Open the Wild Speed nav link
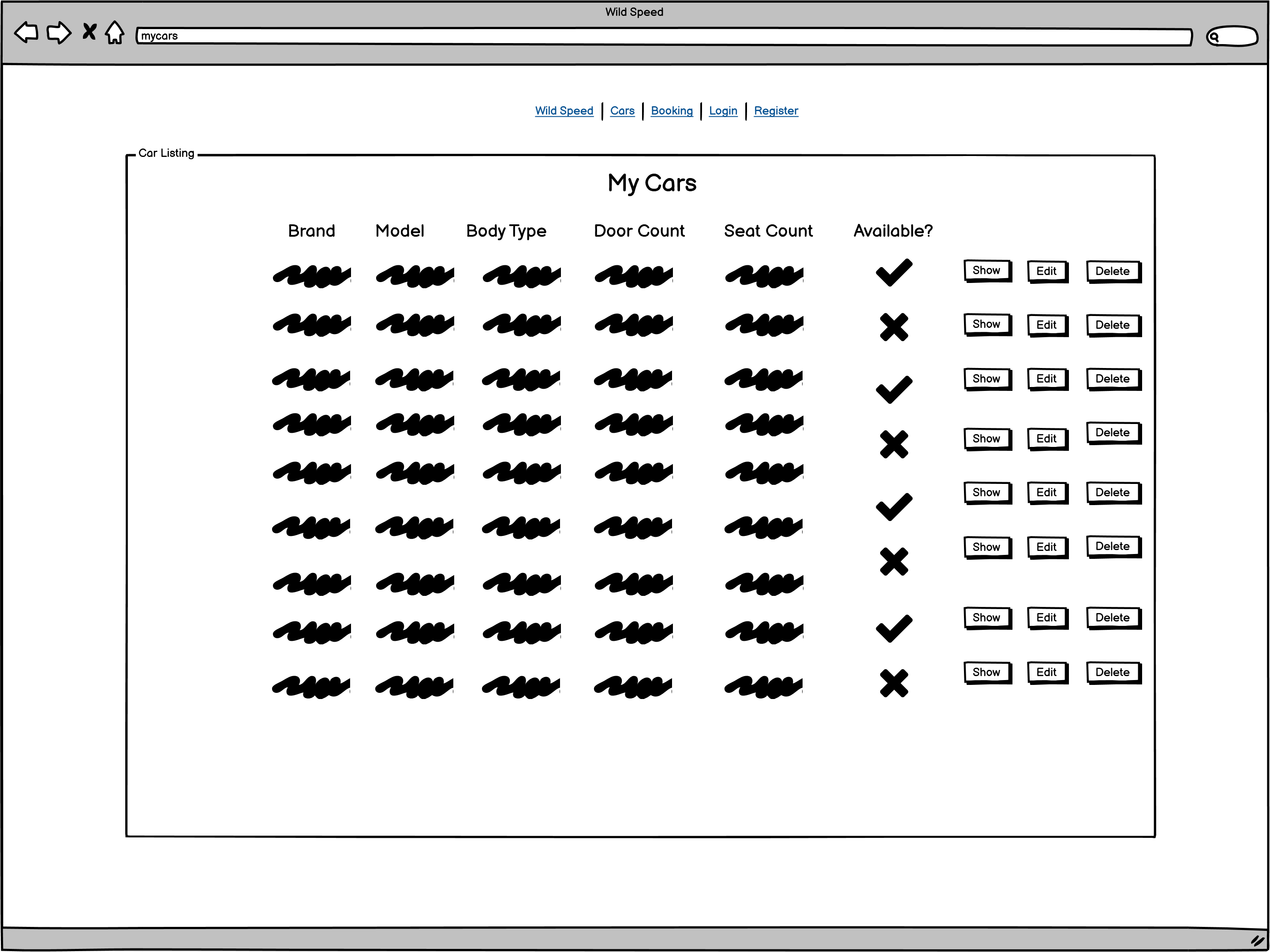This screenshot has height=952, width=1270. [564, 111]
